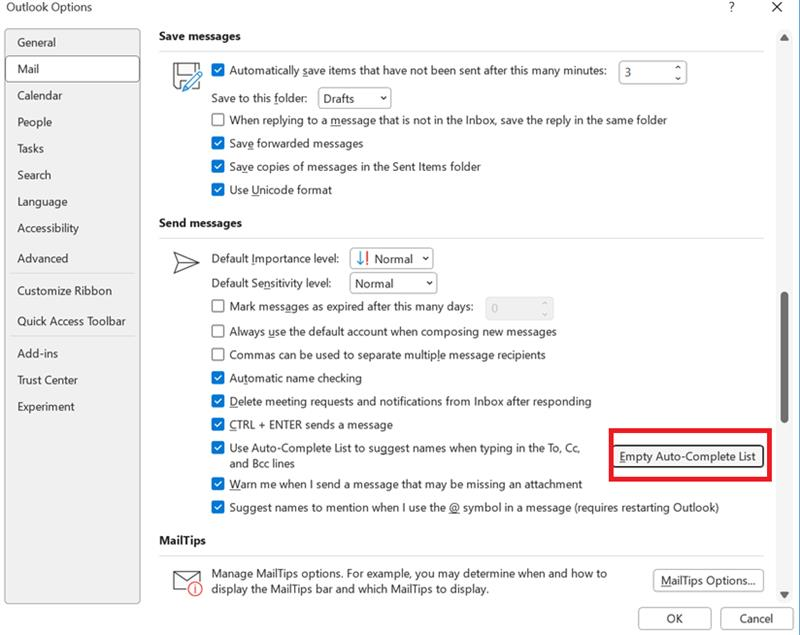
Task: Check Always use the default account option
Action: 218,331
